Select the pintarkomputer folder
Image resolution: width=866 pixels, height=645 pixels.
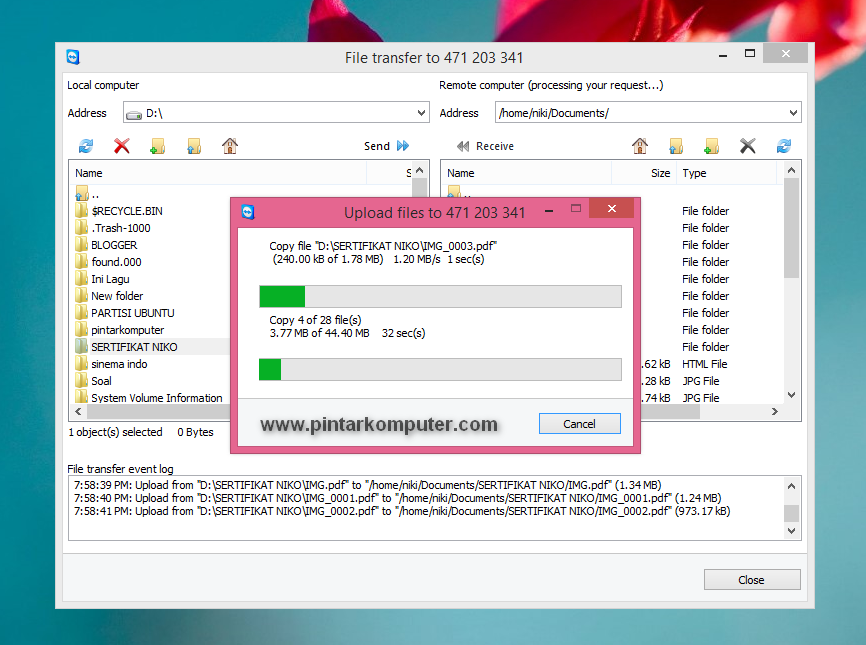point(127,330)
